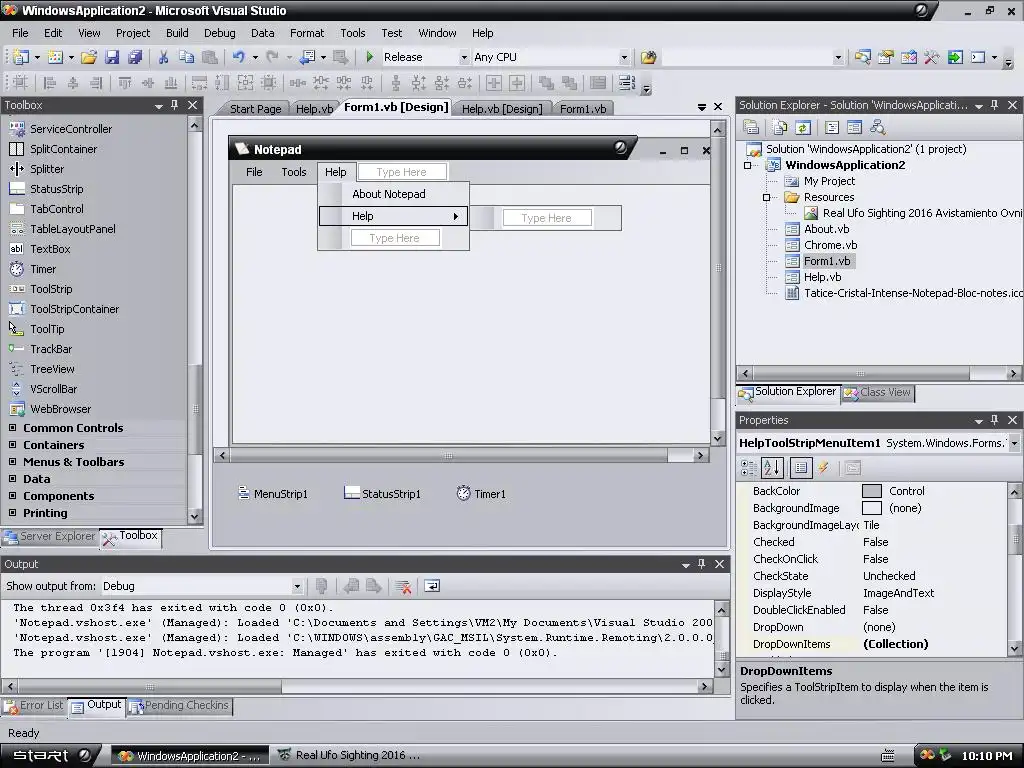The width and height of the screenshot is (1024, 768).
Task: Click View Designer icon in Solution Explorer
Action: click(x=854, y=127)
